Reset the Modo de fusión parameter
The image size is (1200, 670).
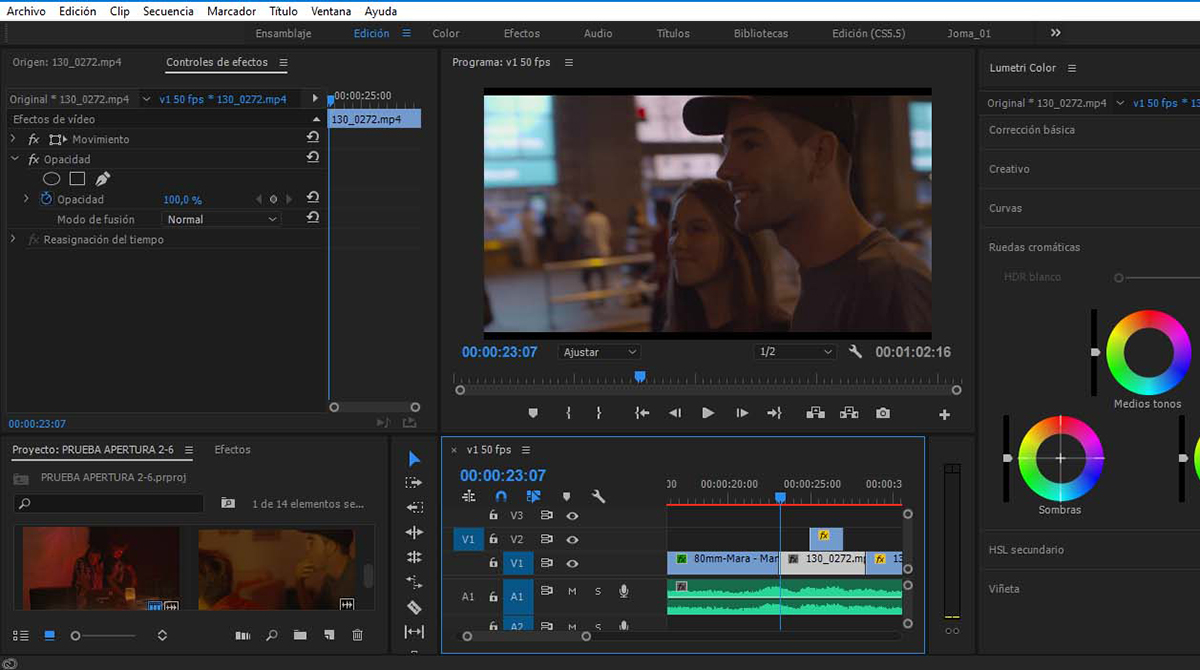click(313, 218)
